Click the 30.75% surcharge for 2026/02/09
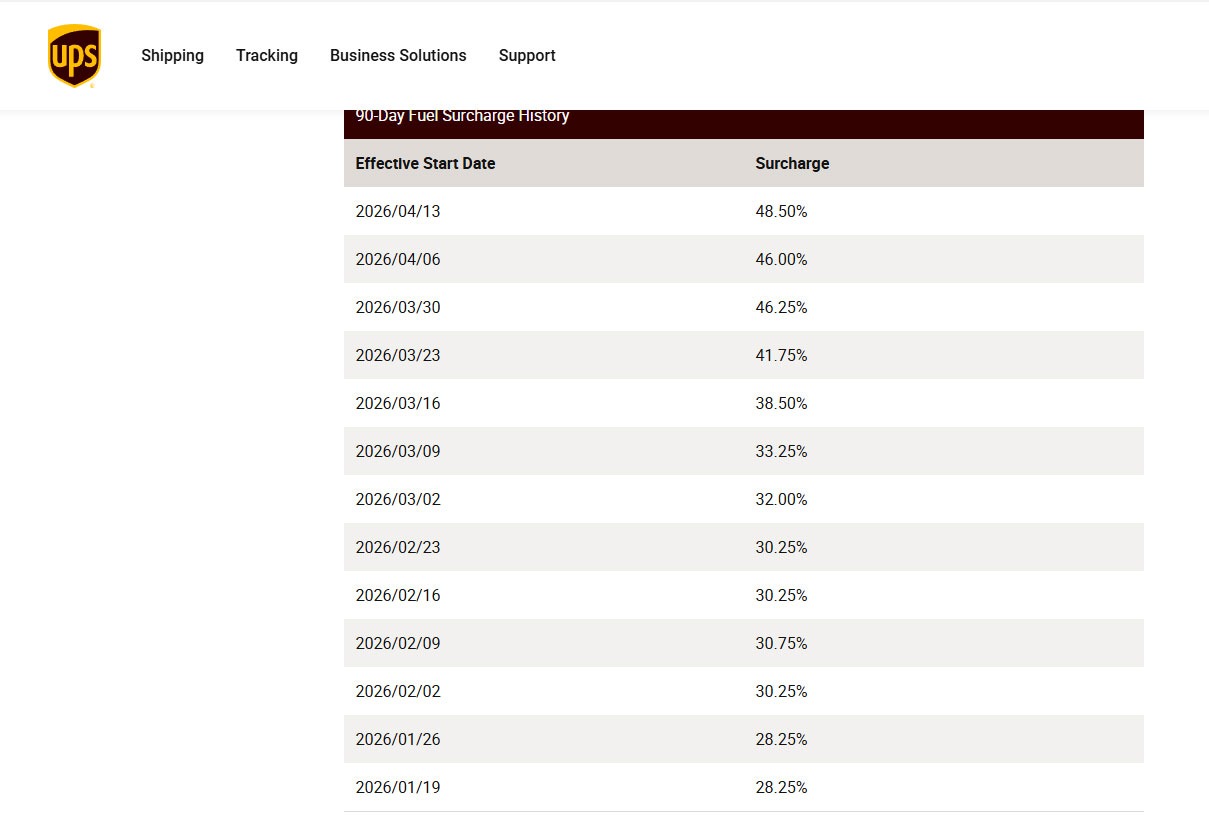 point(781,643)
